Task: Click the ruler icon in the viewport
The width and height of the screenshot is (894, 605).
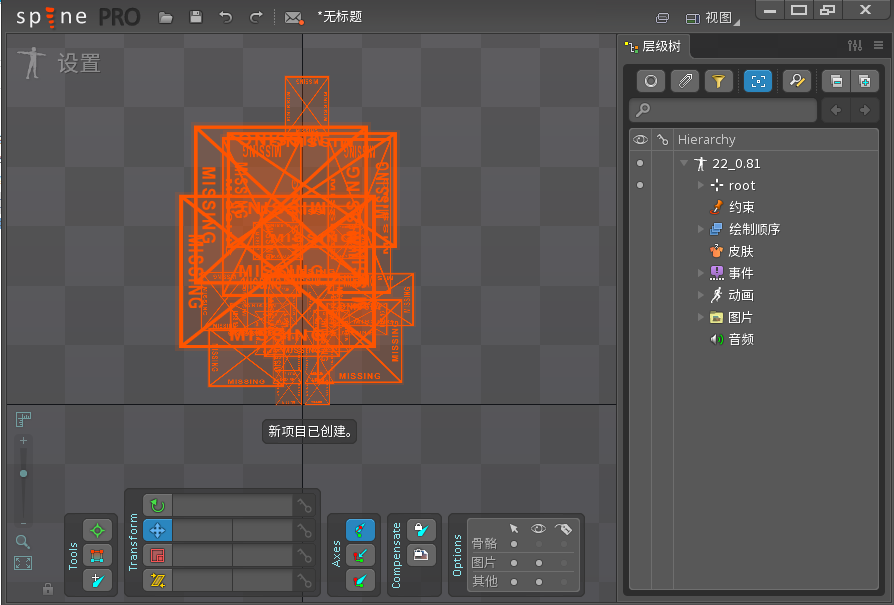Action: tap(23, 420)
